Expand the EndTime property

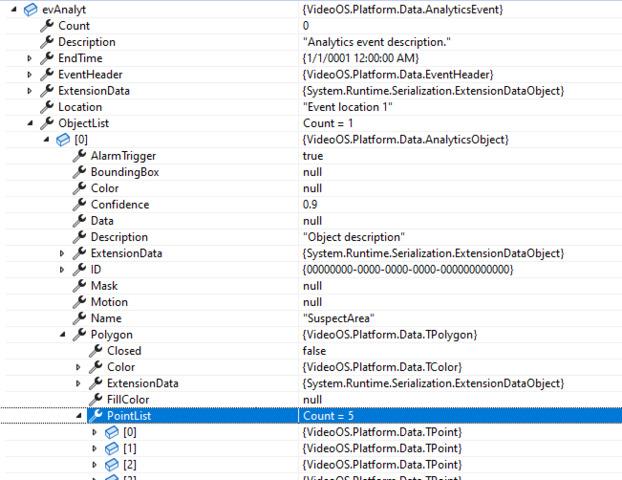click(x=29, y=59)
